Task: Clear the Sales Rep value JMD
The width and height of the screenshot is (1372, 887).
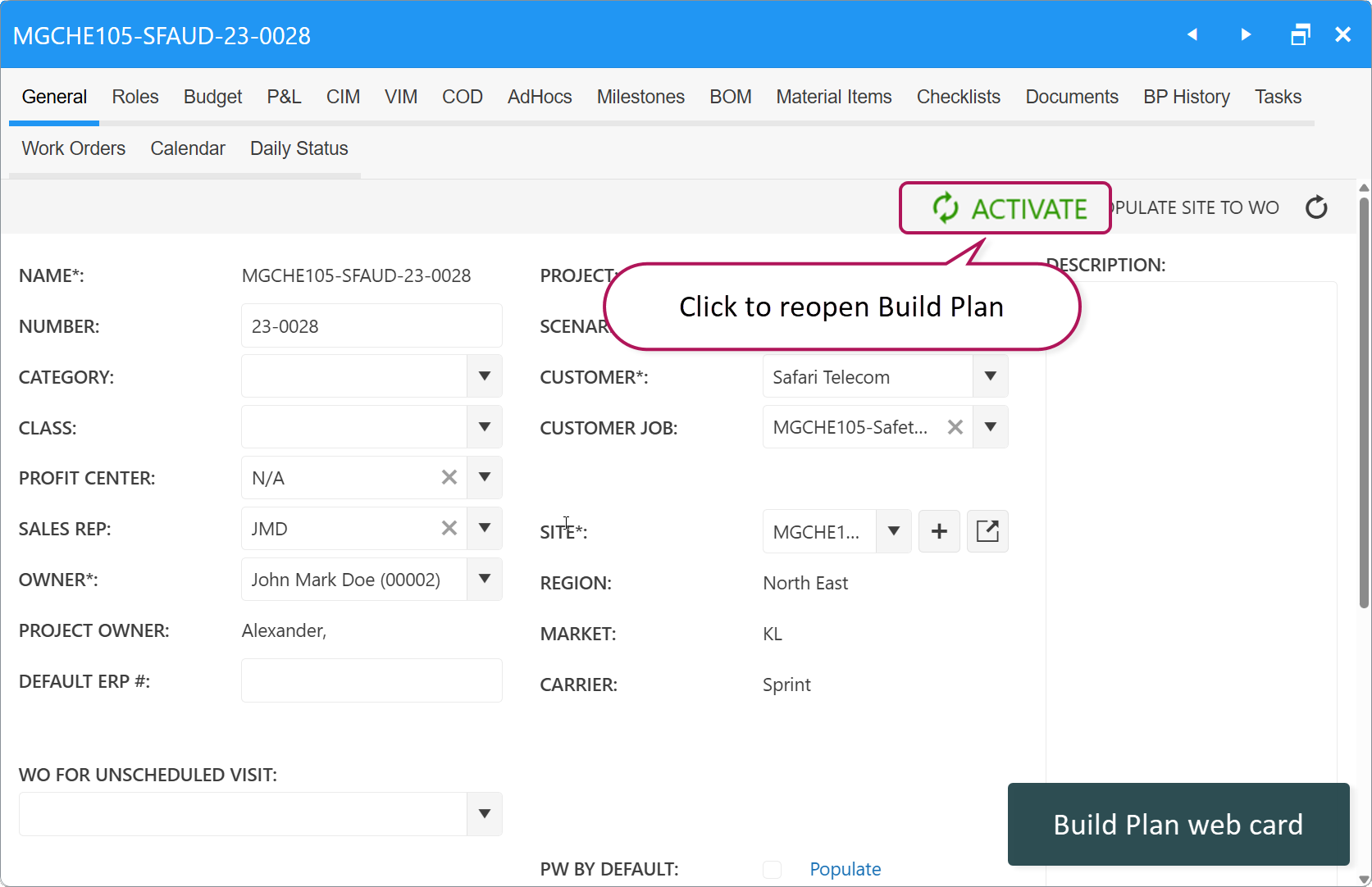Action: pos(449,529)
